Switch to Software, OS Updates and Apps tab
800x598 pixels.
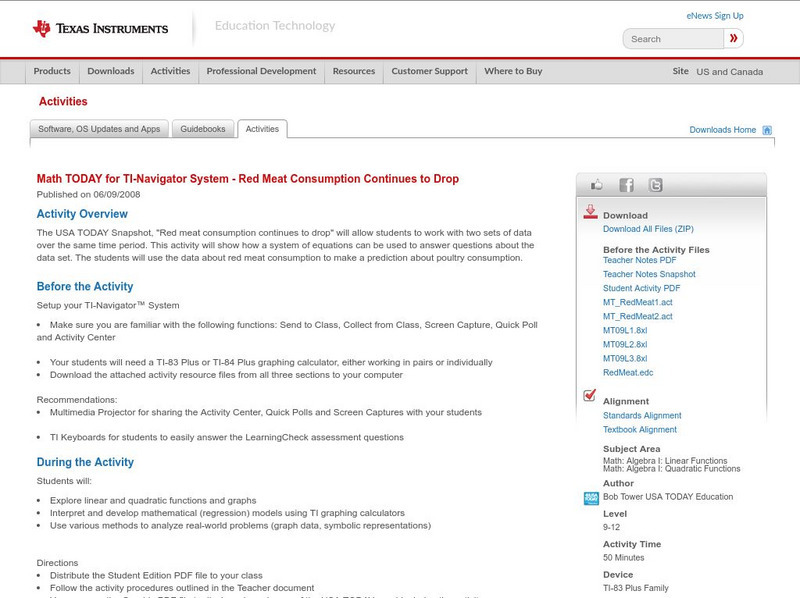pyautogui.click(x=99, y=129)
